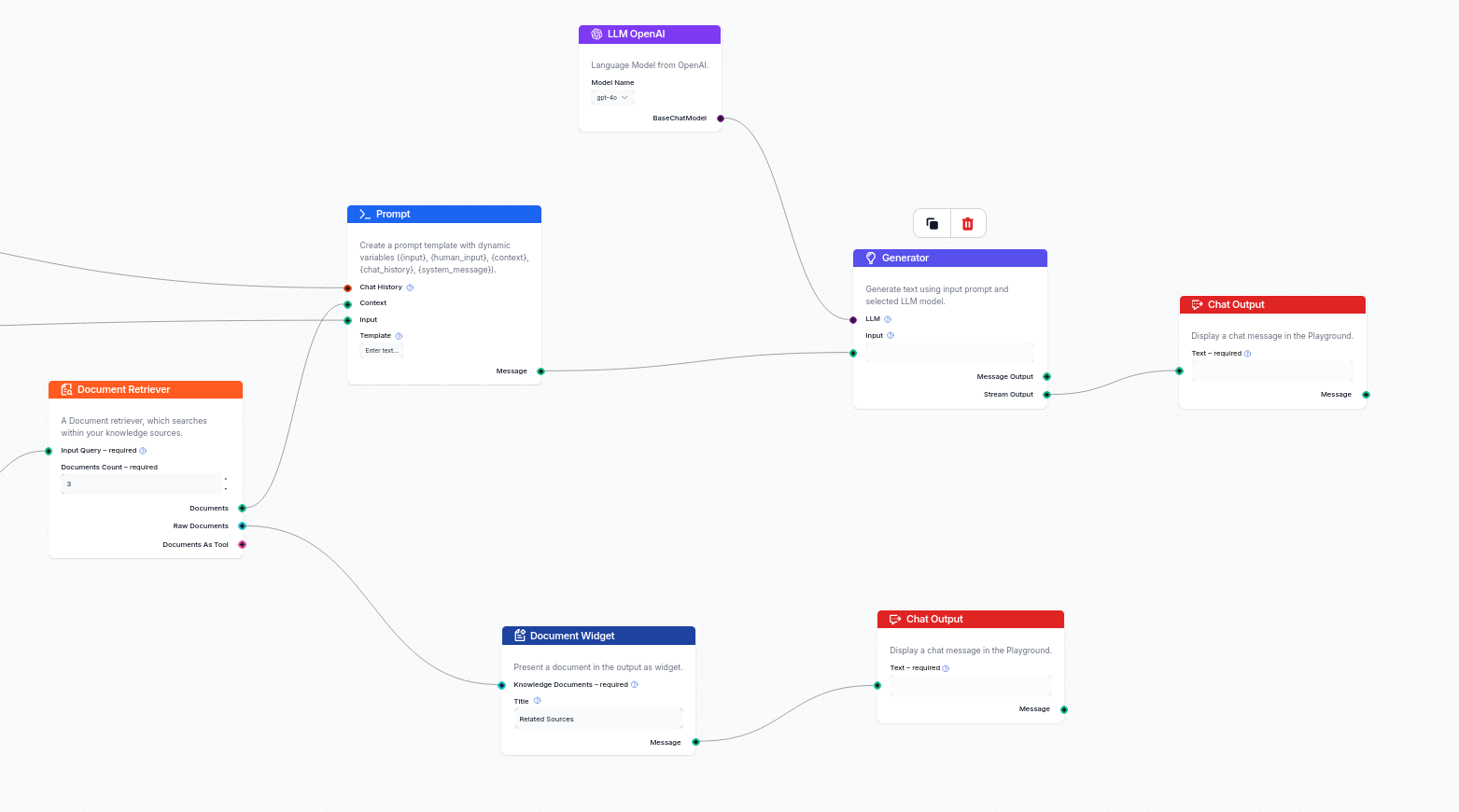The width and height of the screenshot is (1459, 812).
Task: Click the Related Sources title field
Action: tap(598, 719)
